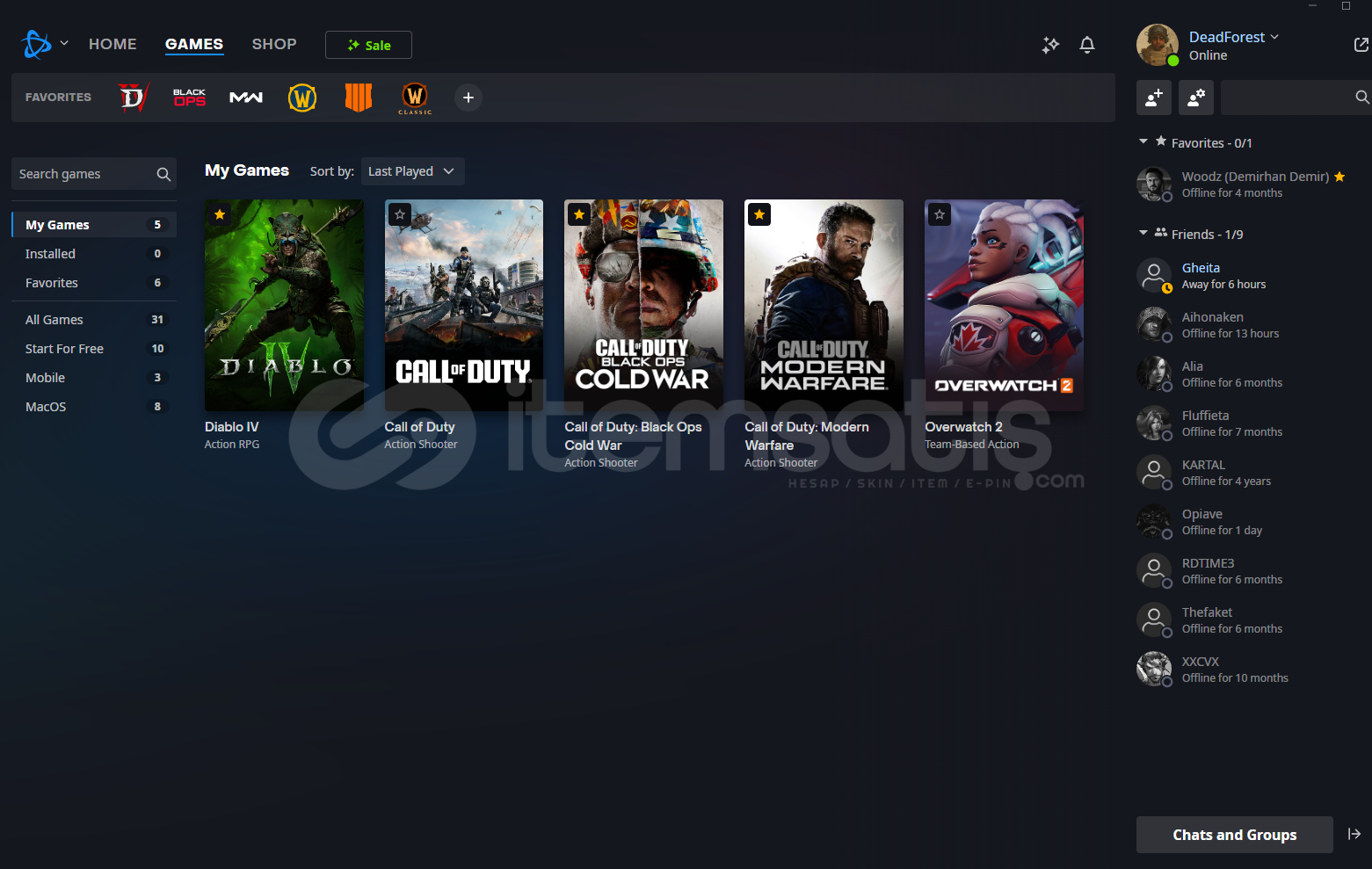Open friend management settings icon
1372x869 pixels.
coord(1196,98)
